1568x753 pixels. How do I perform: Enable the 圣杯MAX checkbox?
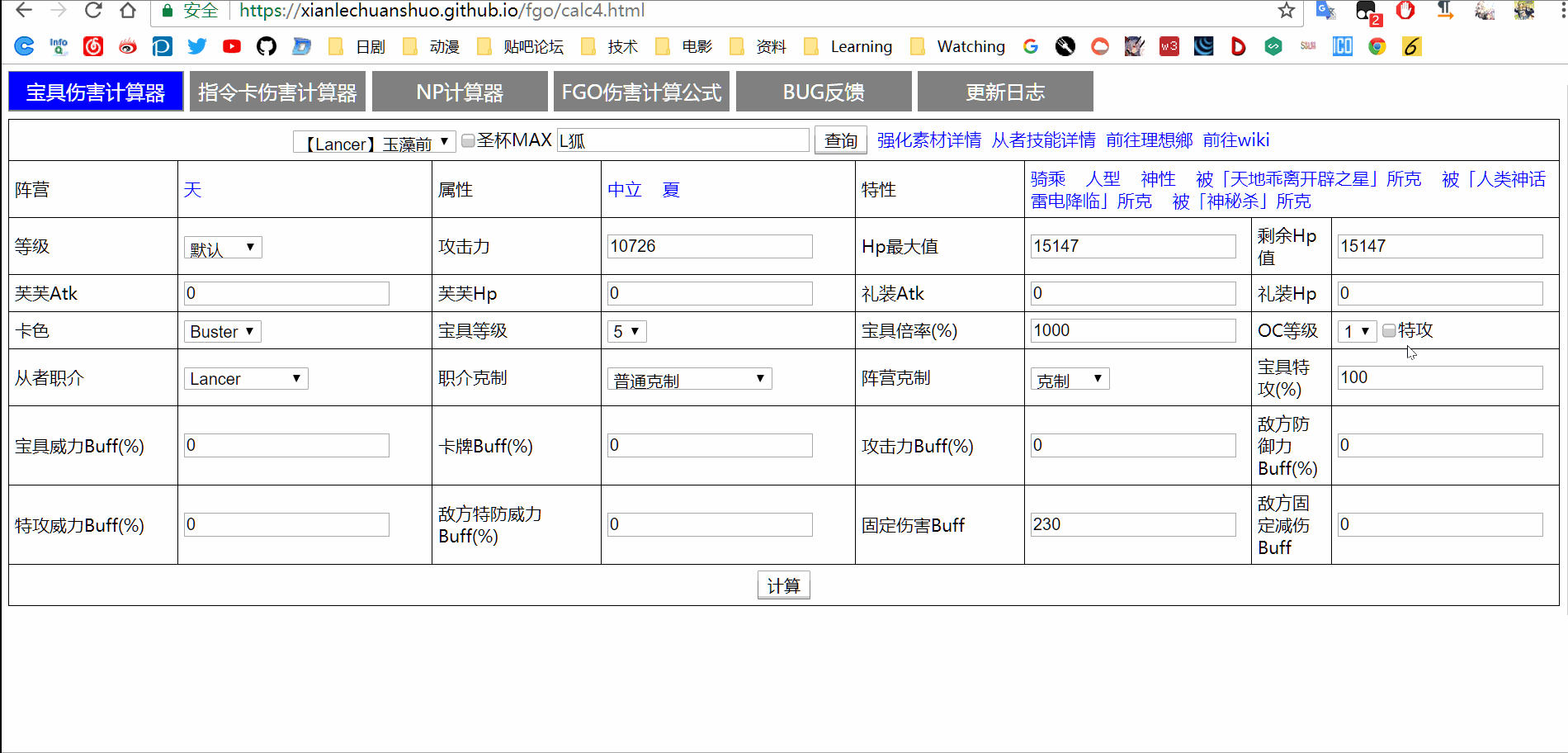(x=466, y=140)
